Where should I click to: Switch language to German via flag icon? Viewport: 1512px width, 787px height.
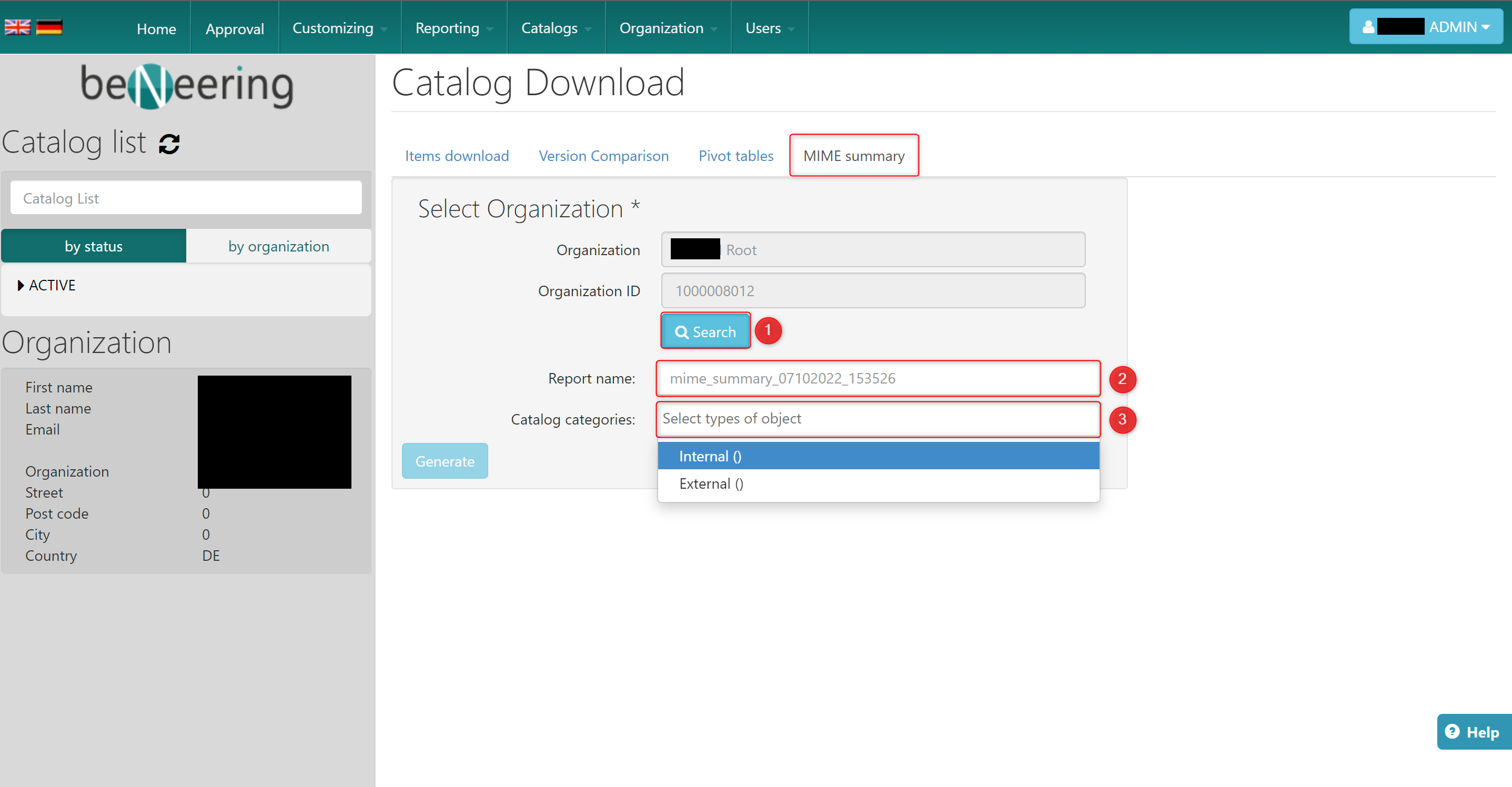click(49, 27)
